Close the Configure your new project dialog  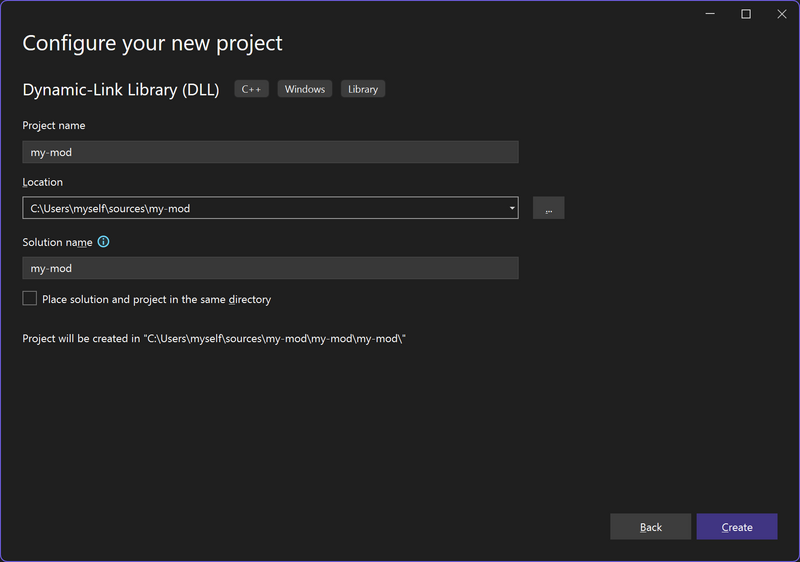tap(781, 14)
